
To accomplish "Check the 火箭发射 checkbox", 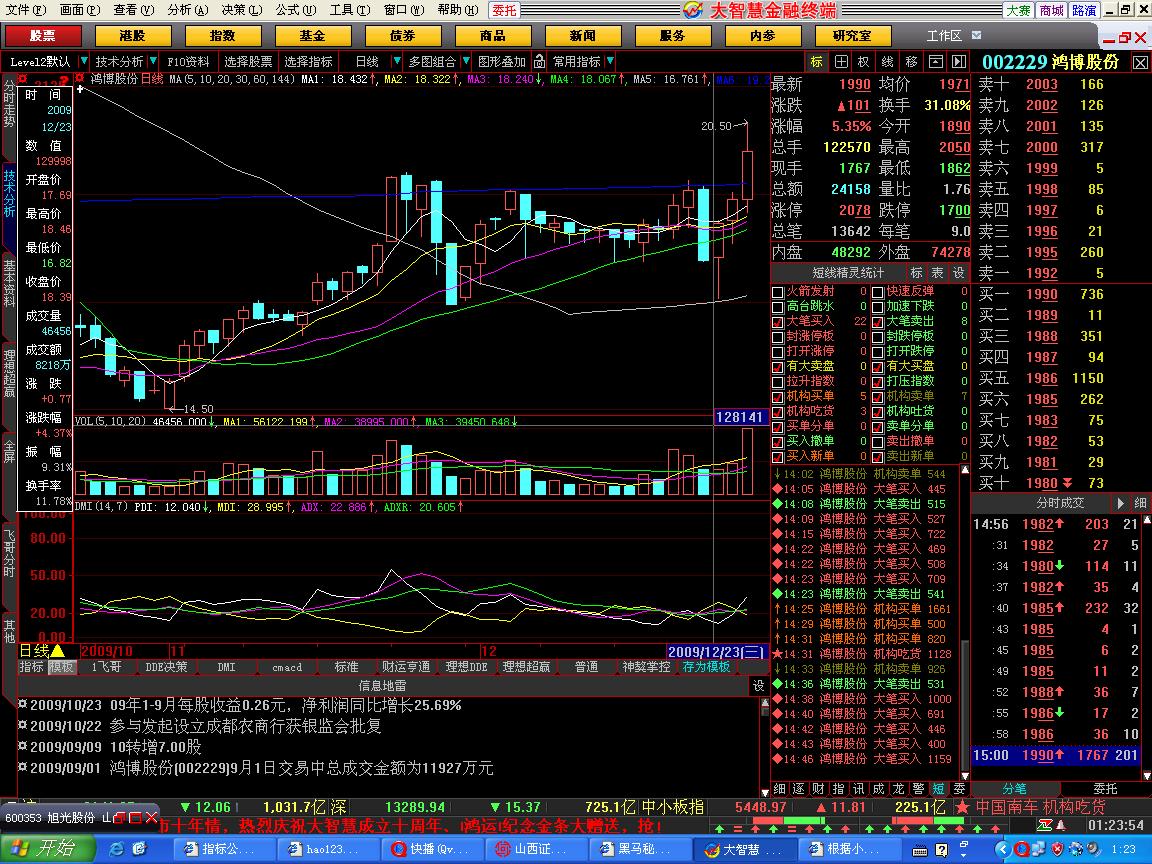I will point(777,292).
